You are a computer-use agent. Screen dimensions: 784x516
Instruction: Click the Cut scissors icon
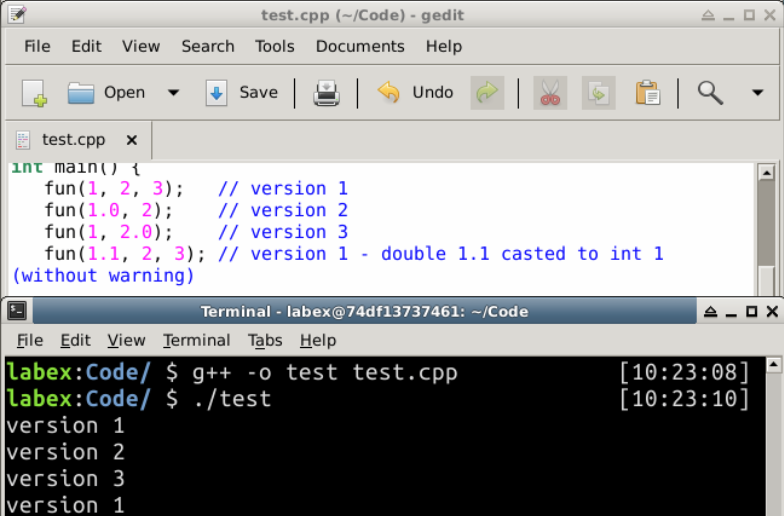(x=549, y=93)
